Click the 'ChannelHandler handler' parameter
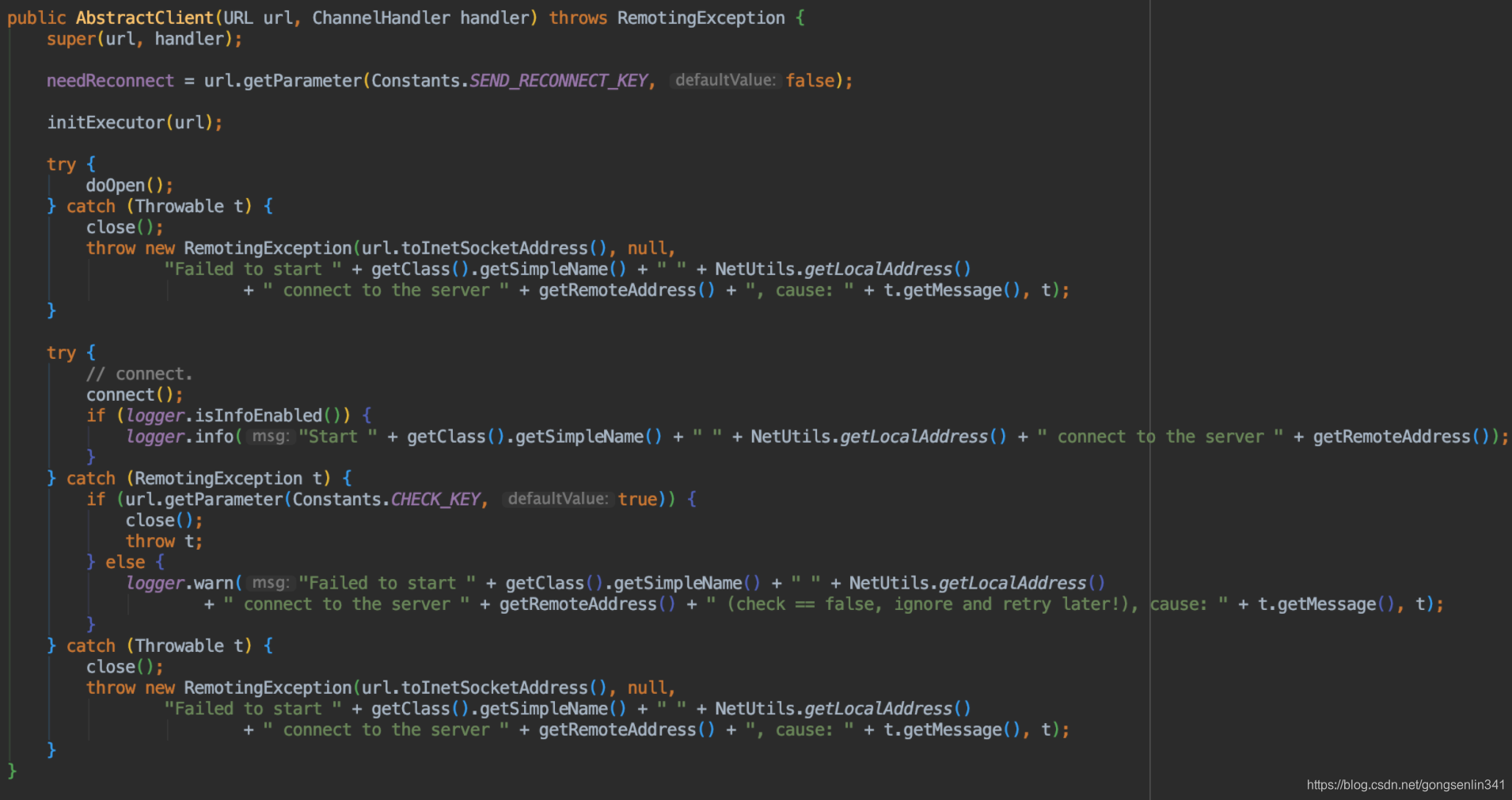Image resolution: width=1512 pixels, height=800 pixels. (x=420, y=17)
